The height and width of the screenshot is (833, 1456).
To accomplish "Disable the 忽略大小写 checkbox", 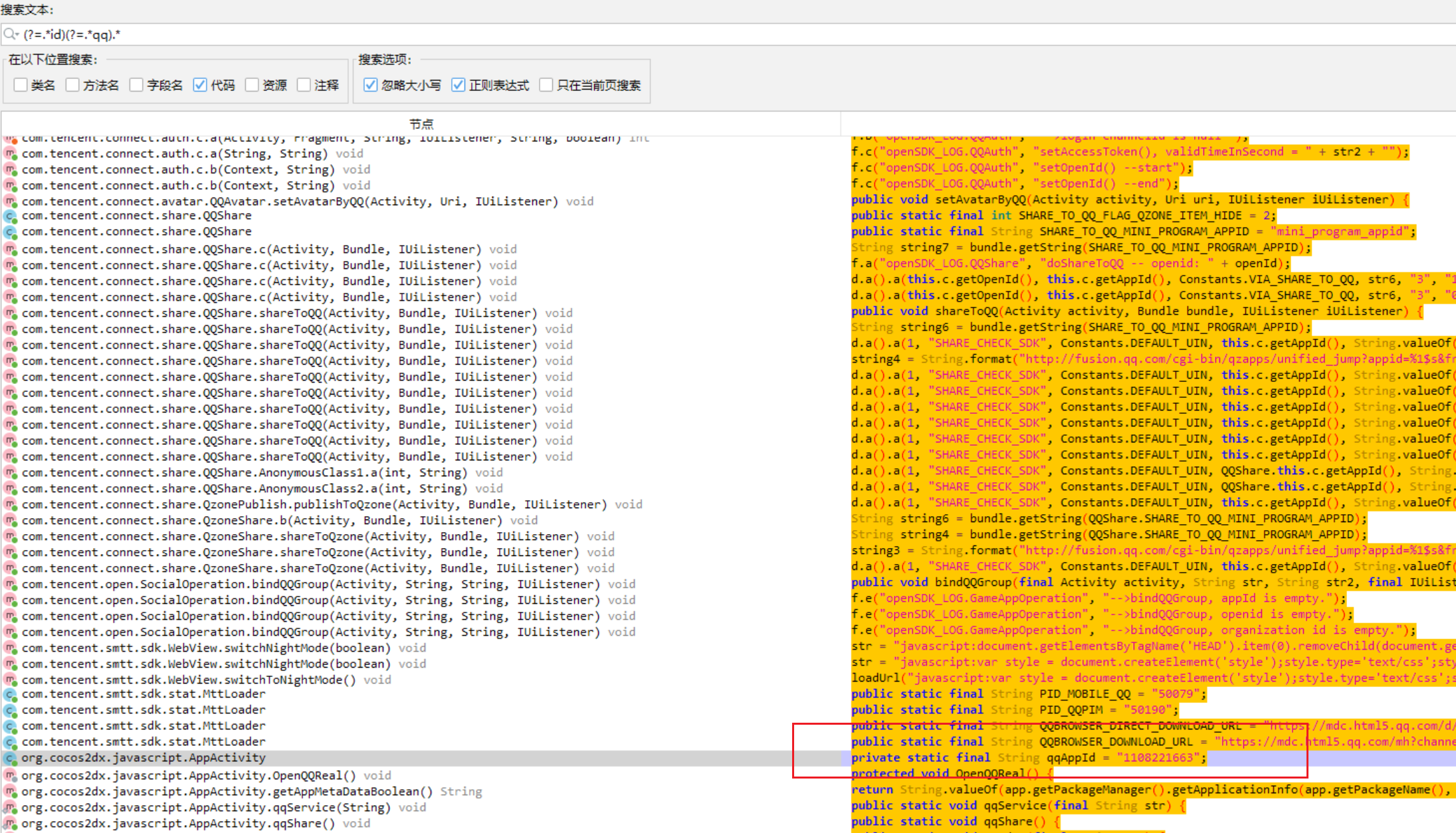I will point(371,85).
